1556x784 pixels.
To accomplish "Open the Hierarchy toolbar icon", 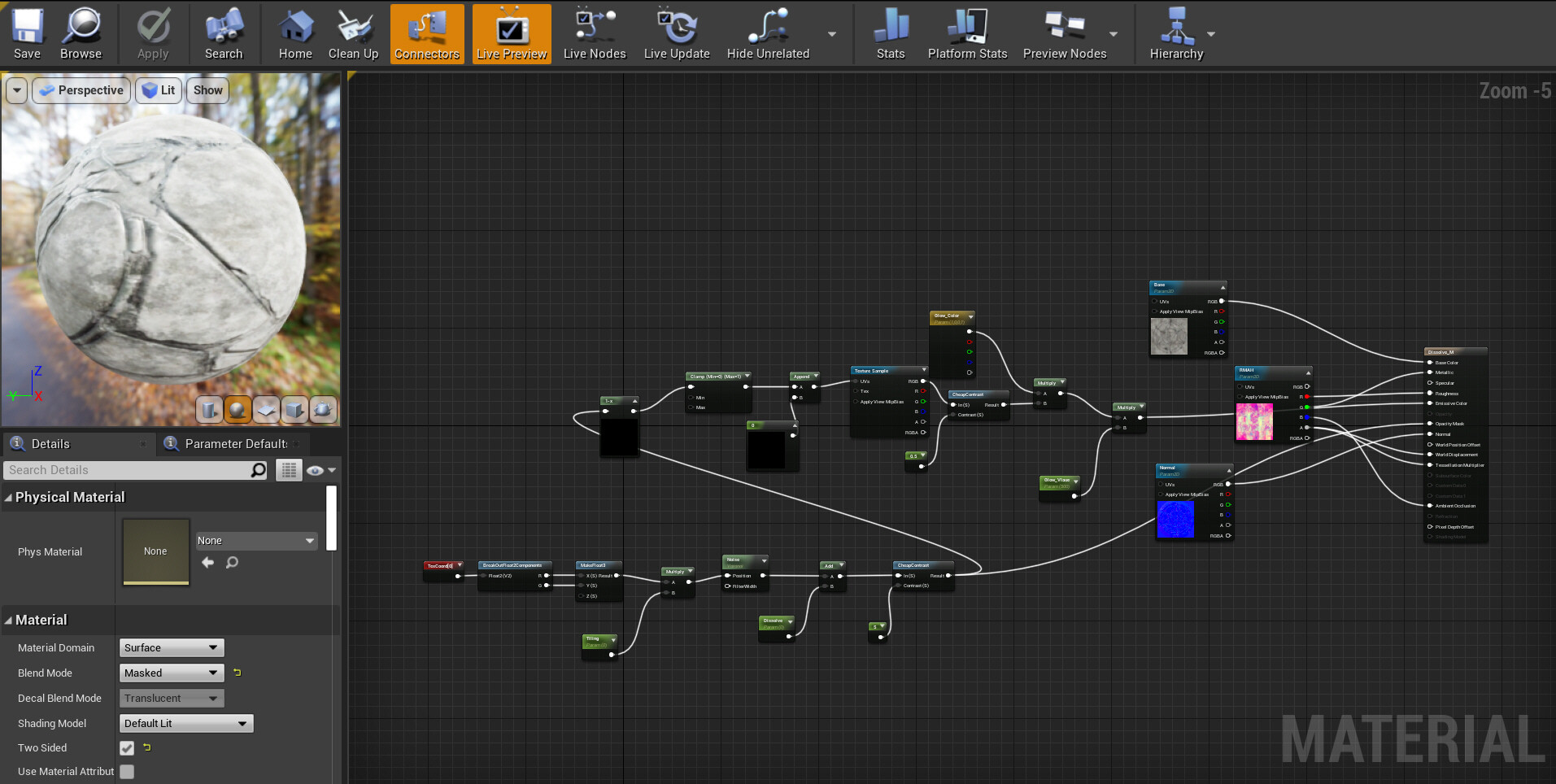I will 1175,33.
